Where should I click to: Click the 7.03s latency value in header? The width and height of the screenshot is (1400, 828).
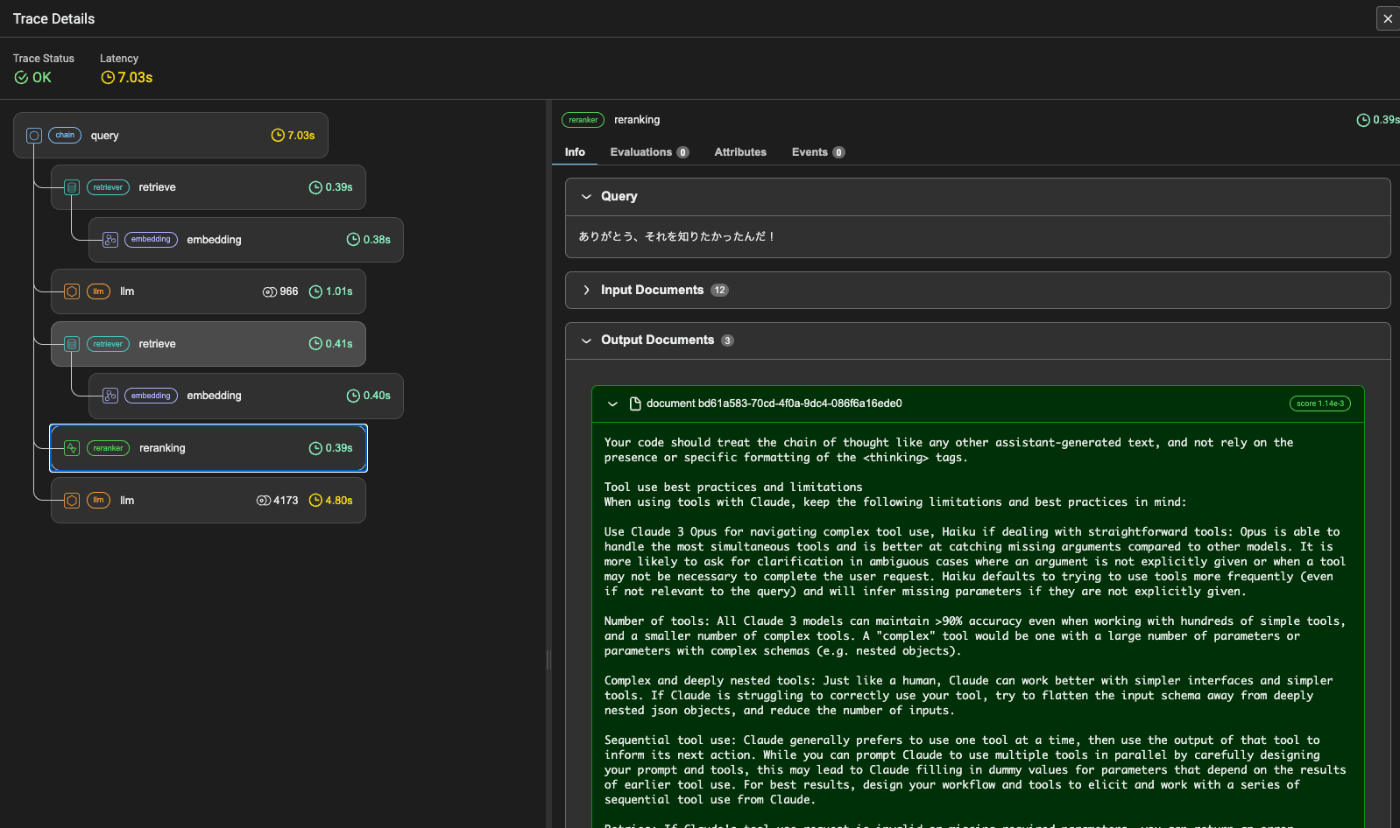click(x=135, y=77)
